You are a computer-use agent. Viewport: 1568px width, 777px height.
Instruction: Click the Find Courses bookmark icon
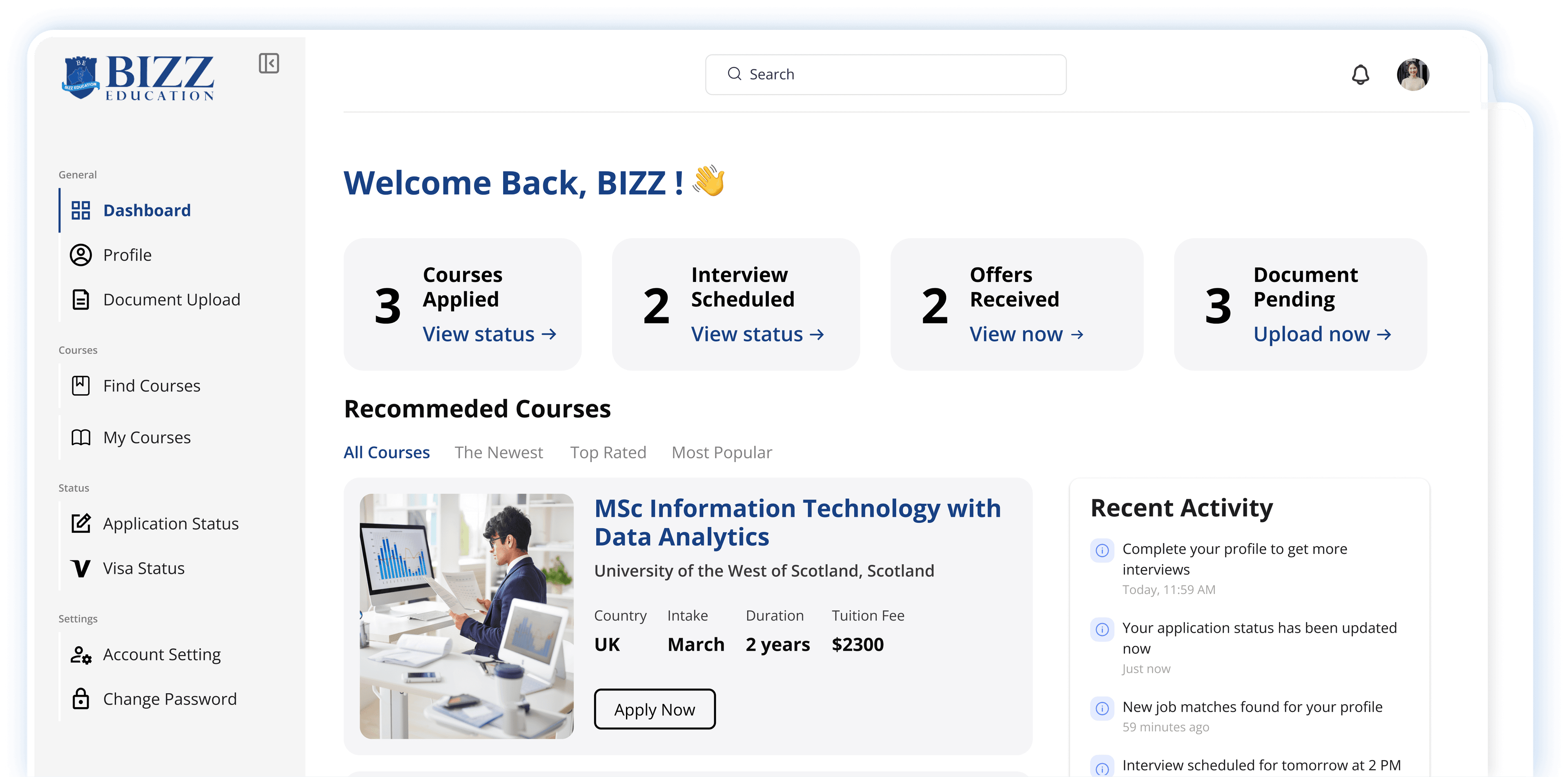click(80, 386)
